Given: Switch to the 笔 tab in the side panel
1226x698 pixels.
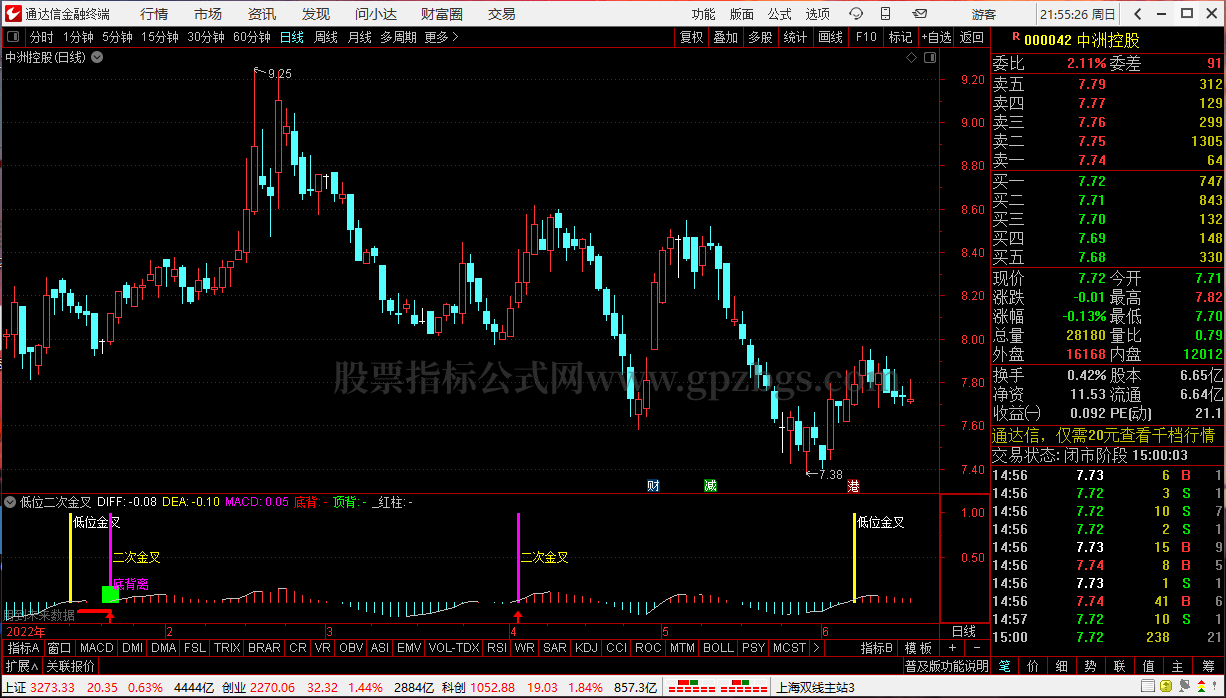Looking at the screenshot, I should 1005,666.
